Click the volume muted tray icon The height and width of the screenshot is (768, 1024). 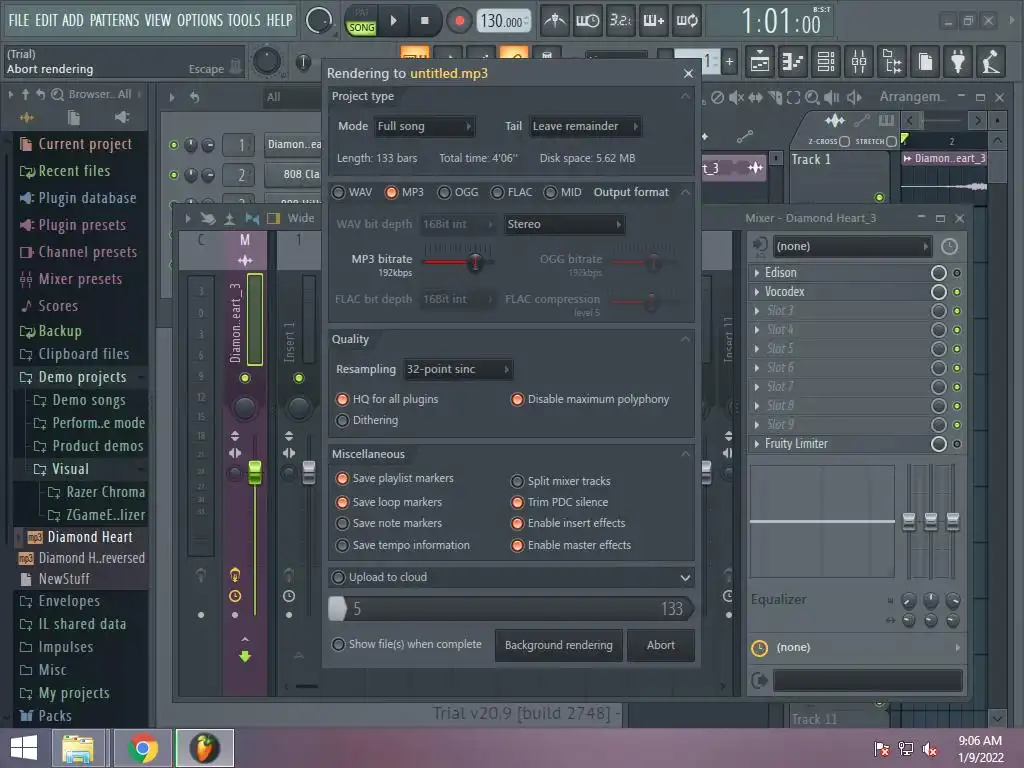point(930,749)
